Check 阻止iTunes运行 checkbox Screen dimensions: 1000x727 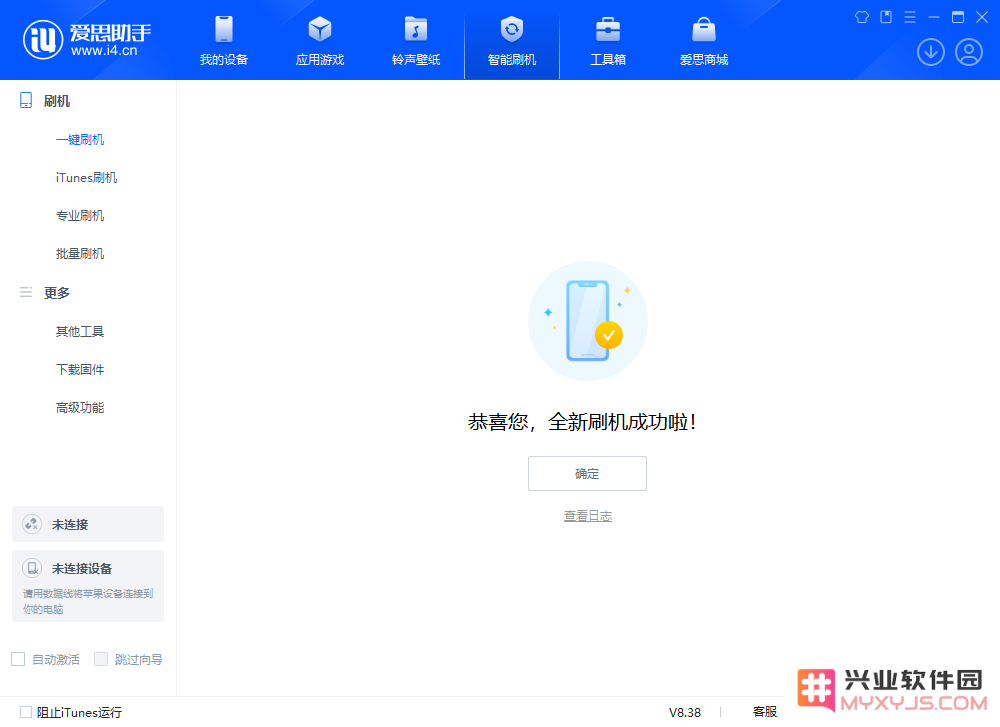click(26, 712)
